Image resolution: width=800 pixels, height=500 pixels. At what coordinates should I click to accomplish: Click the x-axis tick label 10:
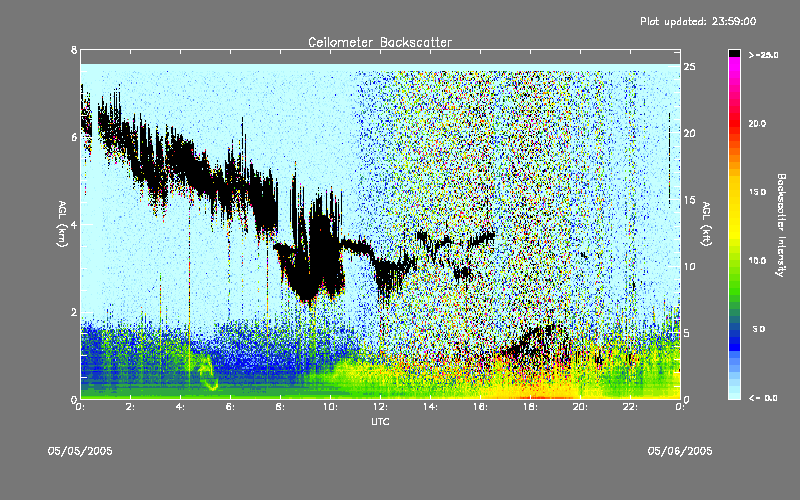click(331, 407)
